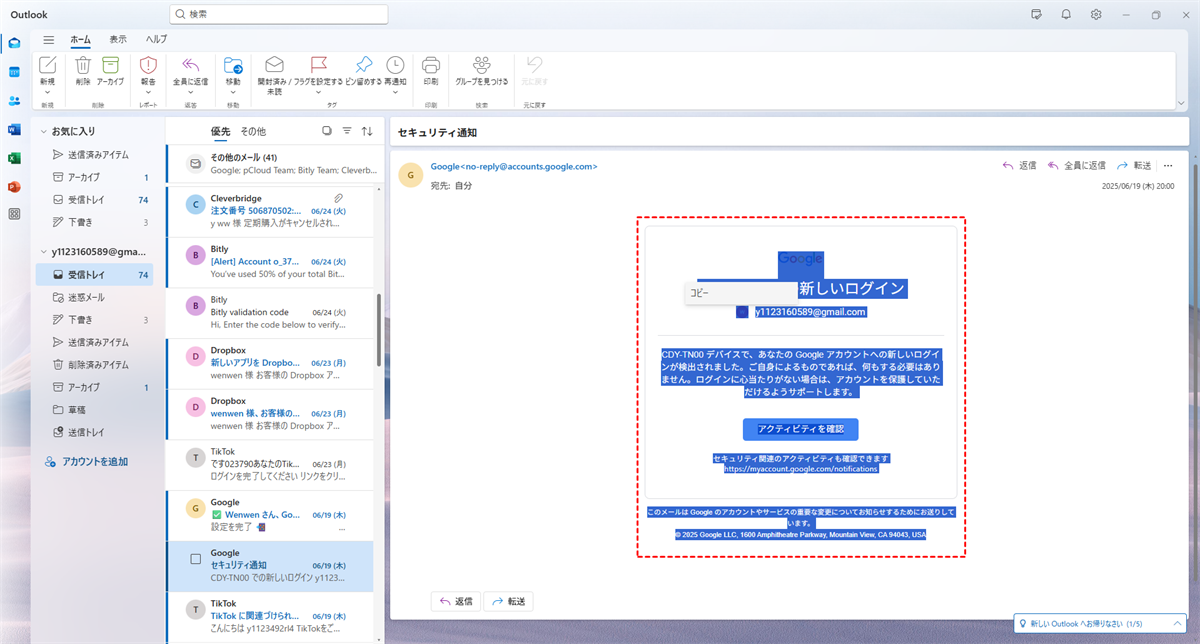Viewport: 1200px width, 644px height.
Task: Set a flag with フラグを設定する icon
Action: 318,65
